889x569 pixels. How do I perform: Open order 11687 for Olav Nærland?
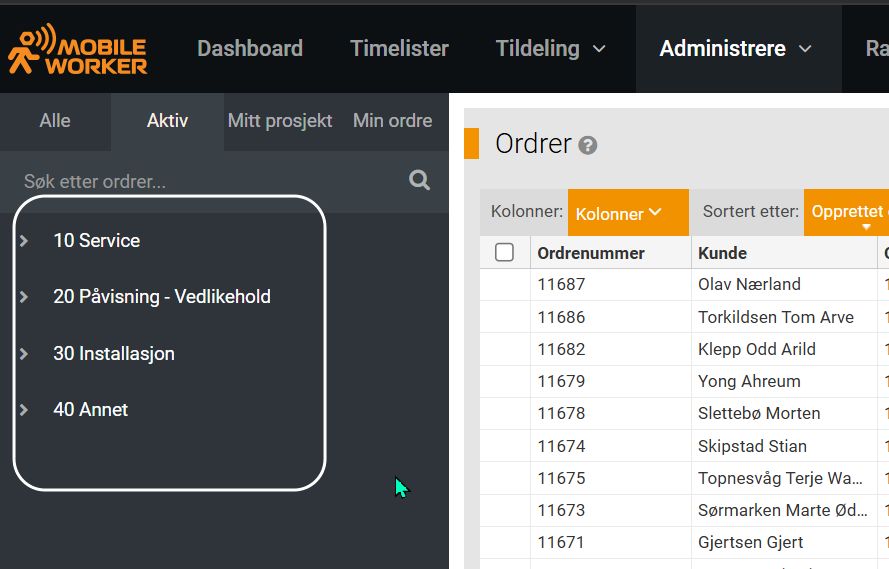tap(561, 285)
